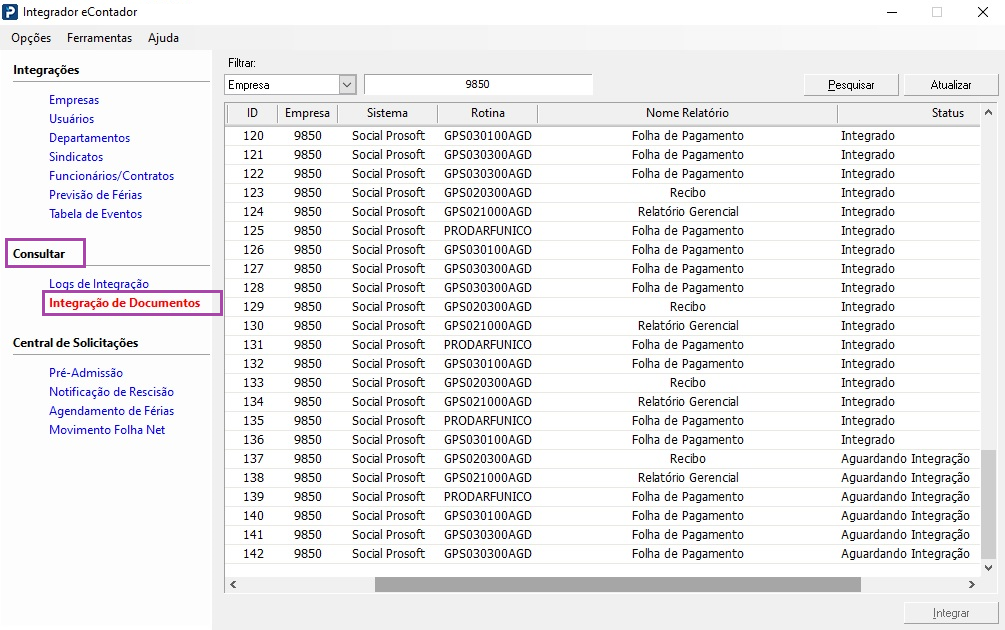Click the Integrar button
1005x630 pixels.
click(951, 612)
